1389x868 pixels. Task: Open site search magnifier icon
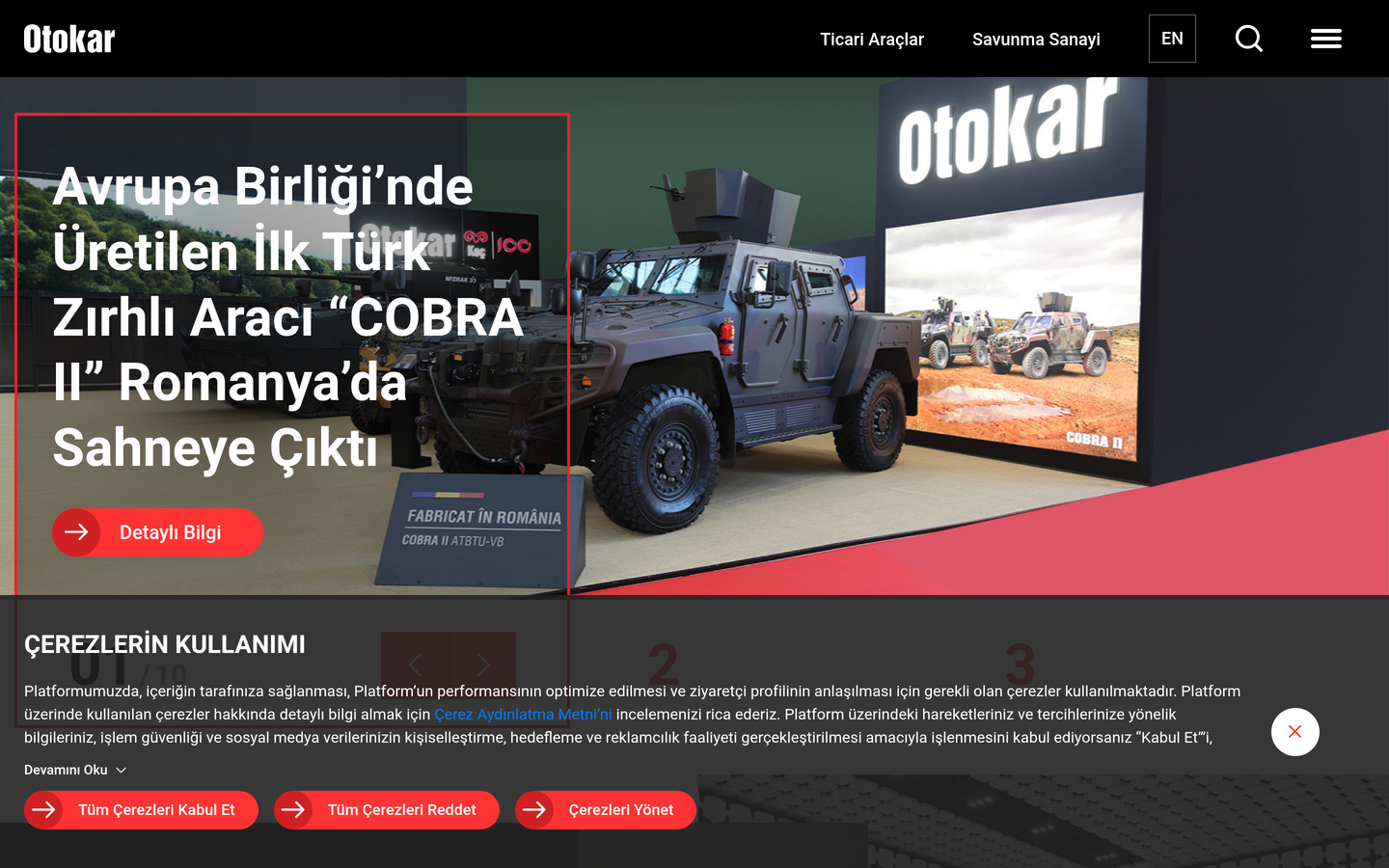coord(1249,39)
